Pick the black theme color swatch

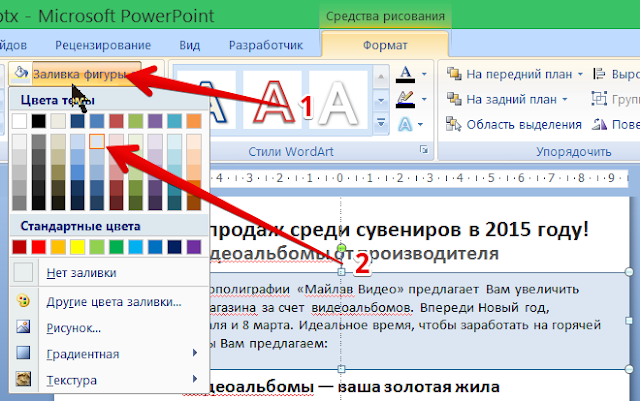(39, 121)
